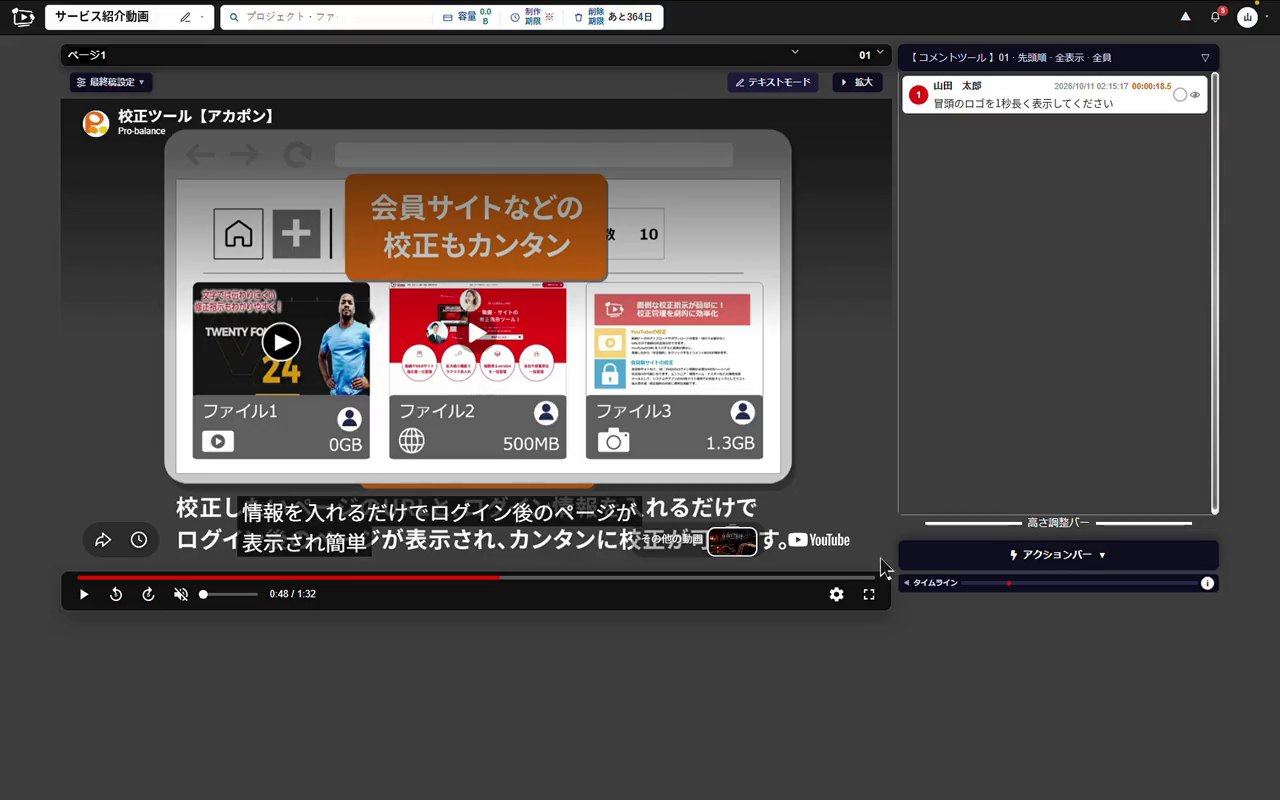The height and width of the screenshot is (800, 1280).
Task: Open the 最終稿設定 dropdown
Action: click(x=111, y=82)
